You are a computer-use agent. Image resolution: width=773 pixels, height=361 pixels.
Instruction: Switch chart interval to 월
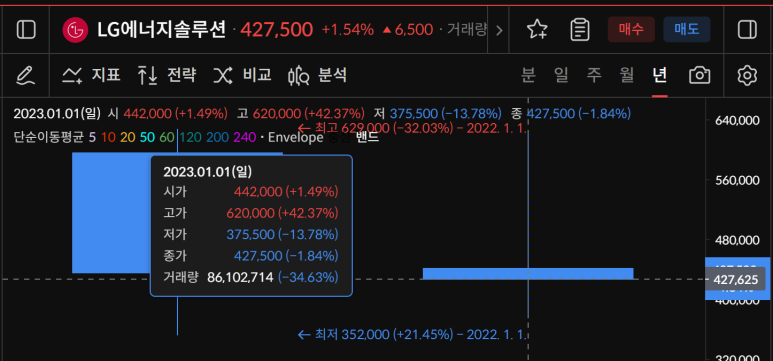[x=627, y=75]
